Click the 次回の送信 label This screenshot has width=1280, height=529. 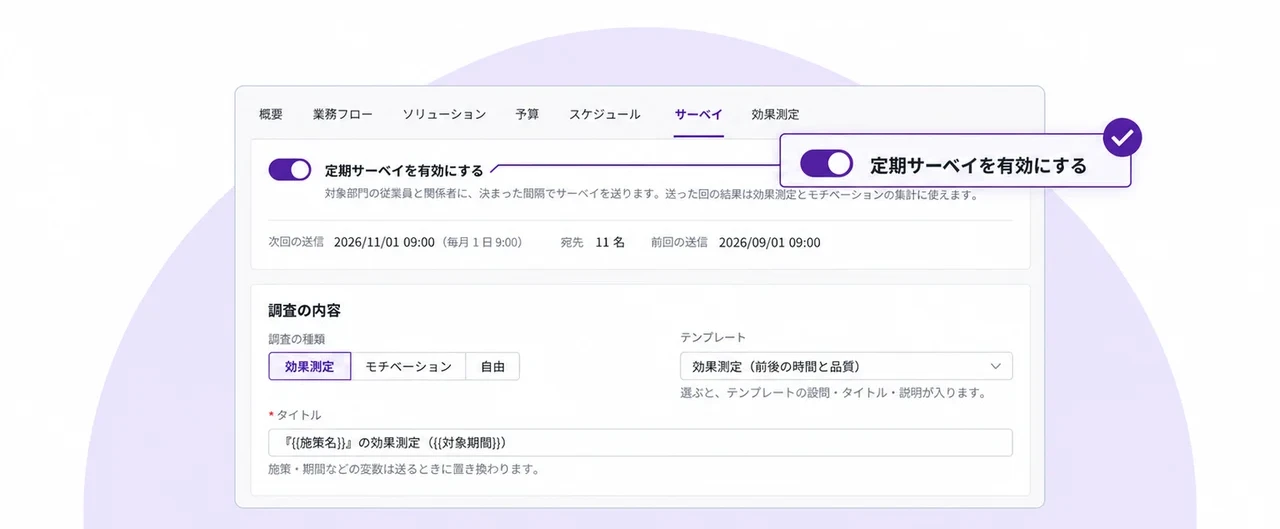click(x=296, y=242)
